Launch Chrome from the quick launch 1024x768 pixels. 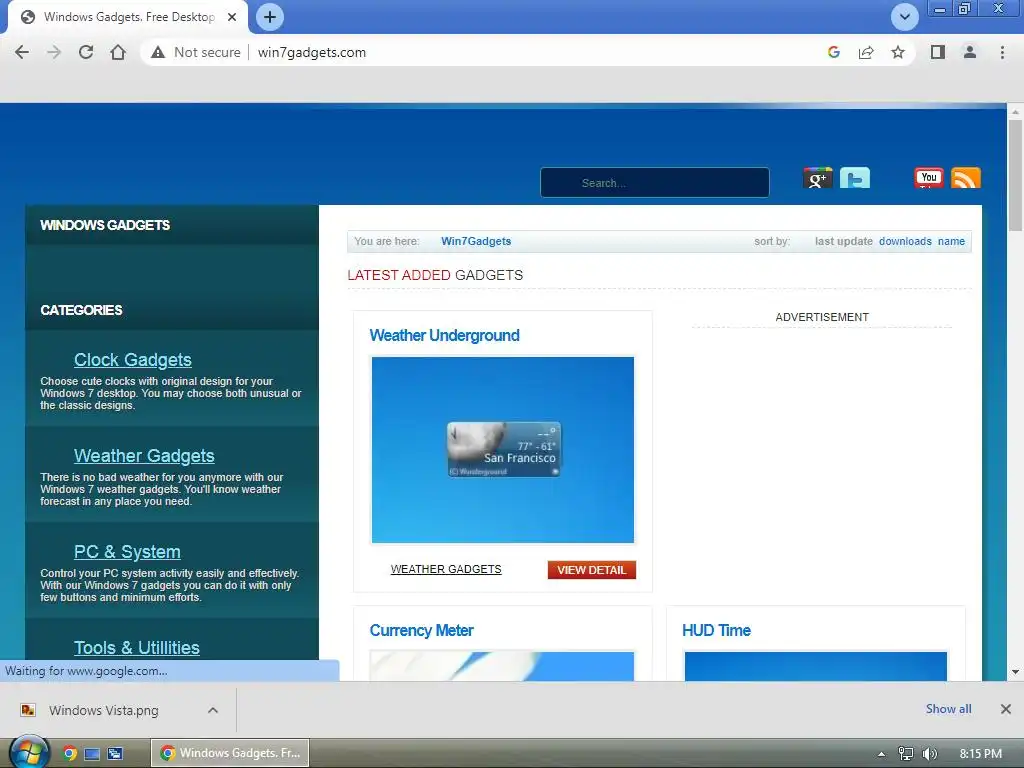(x=69, y=754)
